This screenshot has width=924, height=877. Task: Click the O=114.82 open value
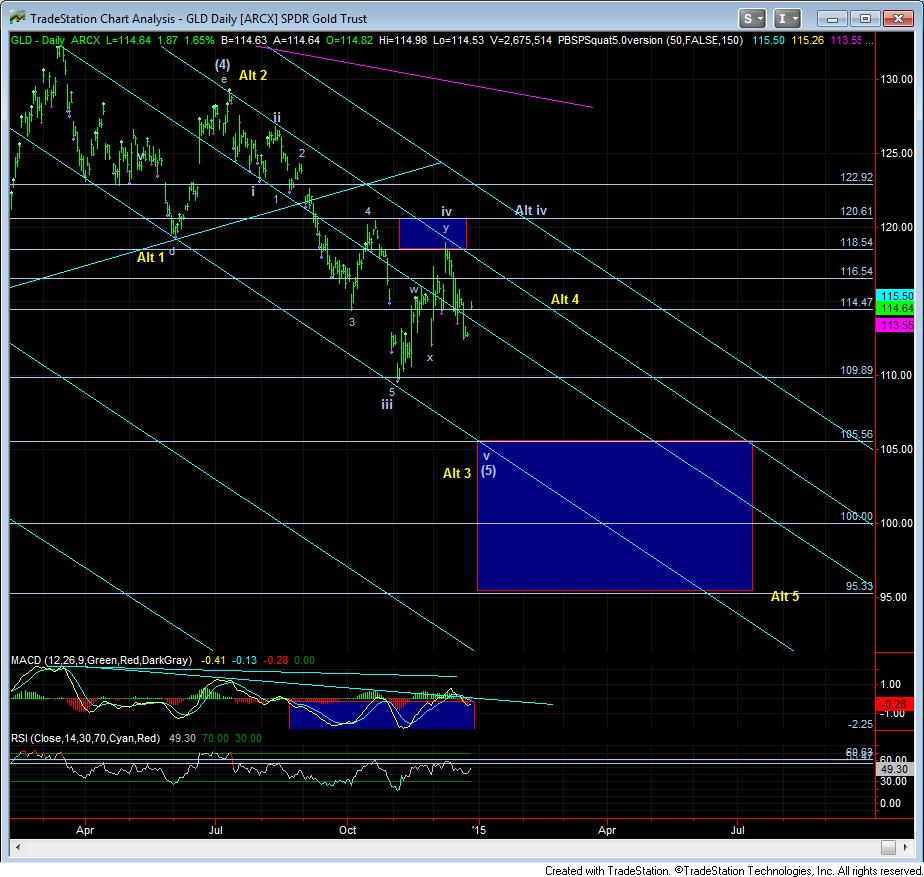point(349,41)
